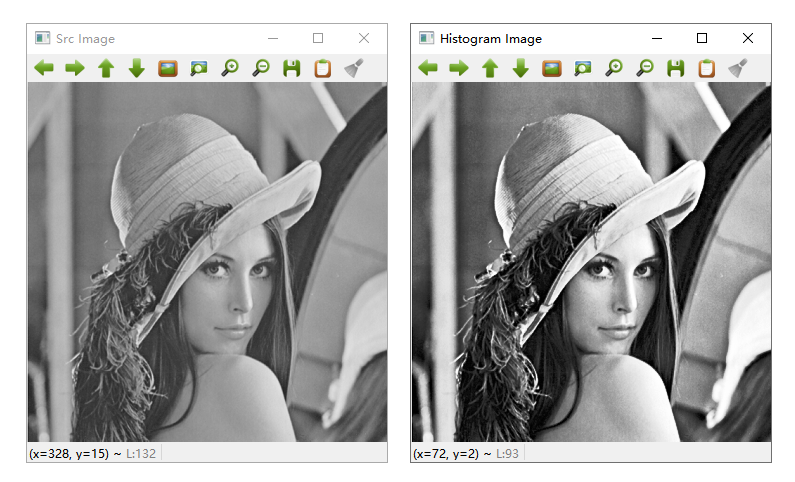Pan left in Src Image window
This screenshot has width=795, height=482.
pyautogui.click(x=44, y=68)
